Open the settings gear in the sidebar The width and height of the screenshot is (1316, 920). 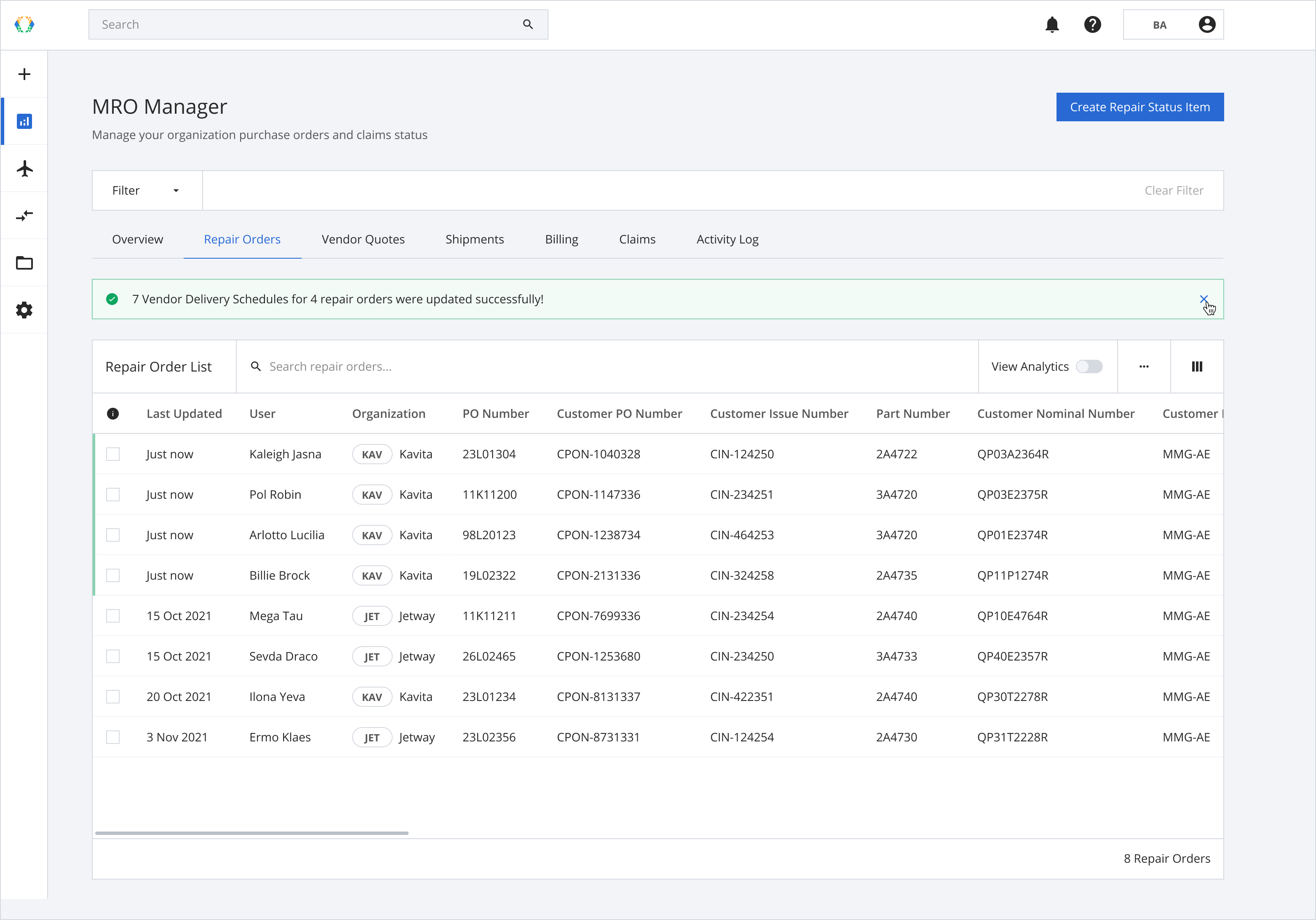pos(24,310)
